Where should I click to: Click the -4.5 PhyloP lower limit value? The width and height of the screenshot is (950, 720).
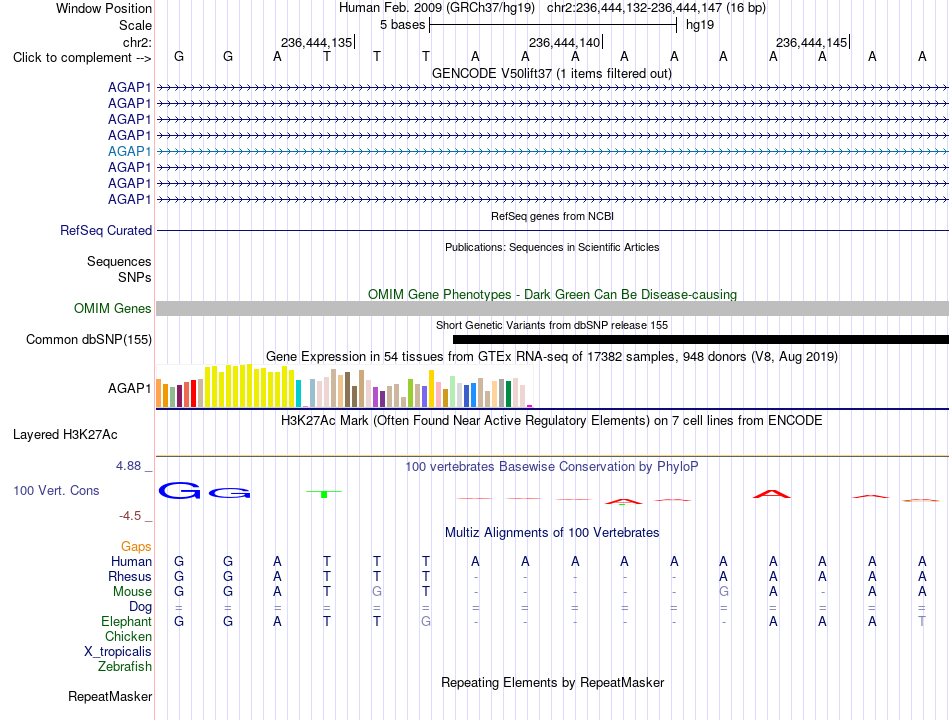(130, 516)
